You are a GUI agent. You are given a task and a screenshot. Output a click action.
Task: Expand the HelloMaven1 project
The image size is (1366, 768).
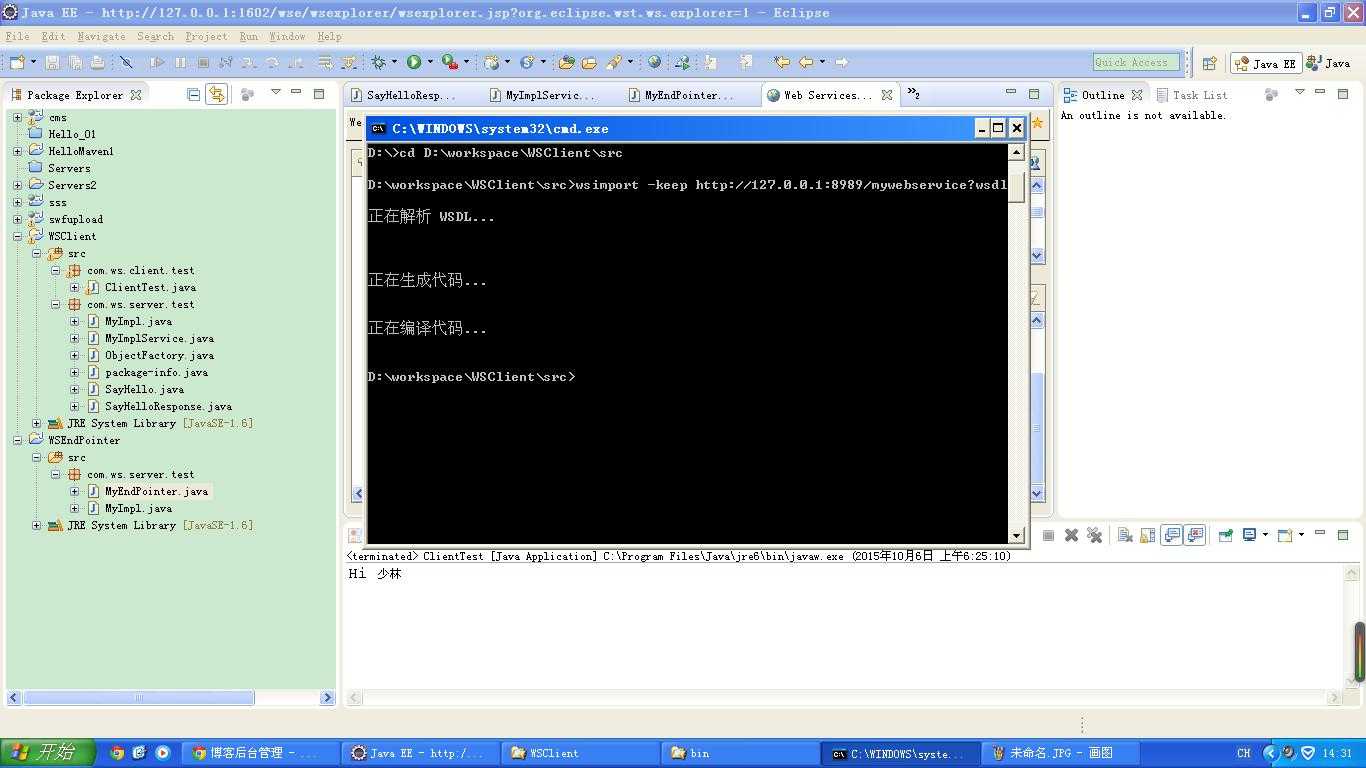[x=17, y=152]
